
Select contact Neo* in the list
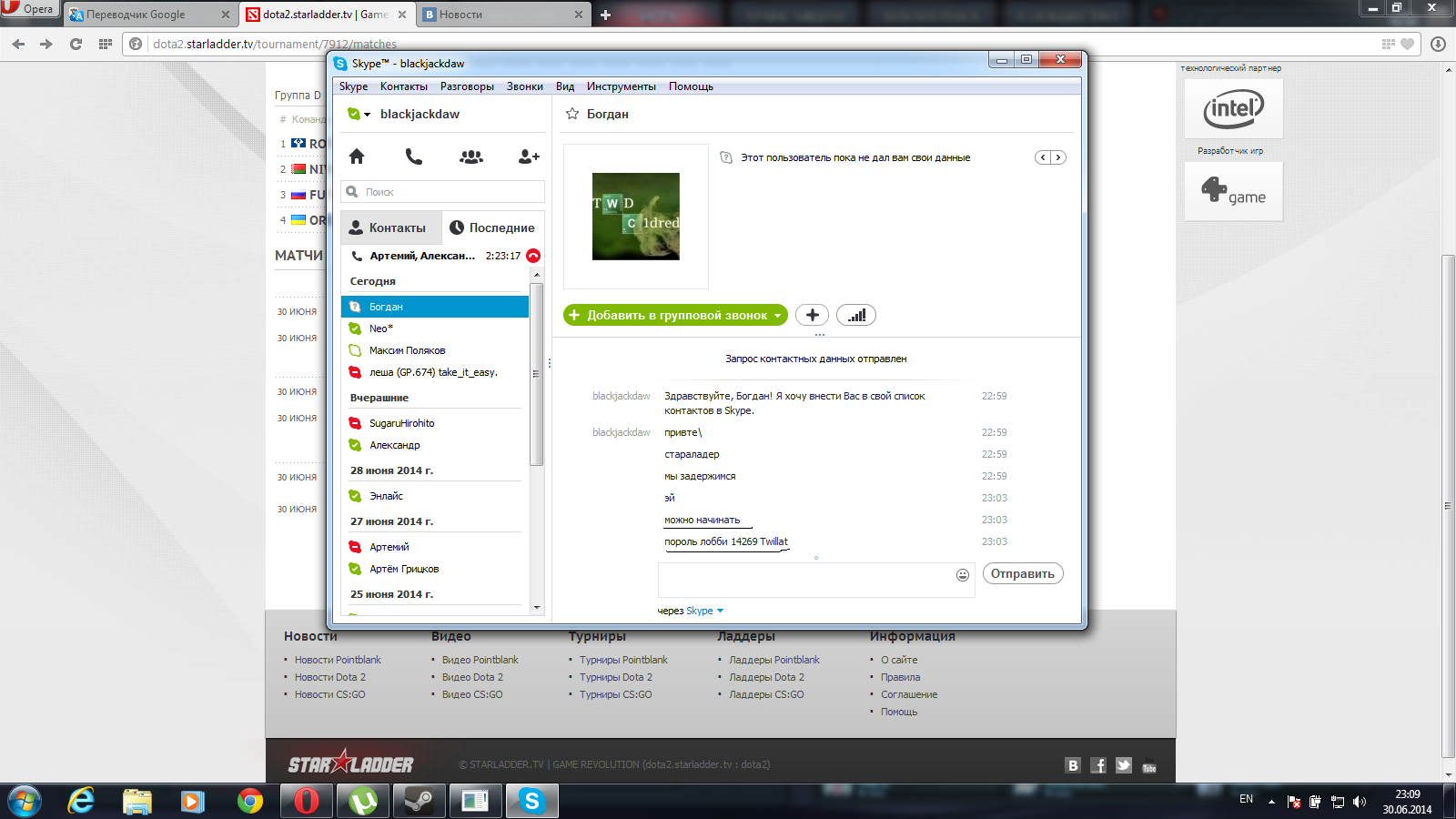click(435, 329)
